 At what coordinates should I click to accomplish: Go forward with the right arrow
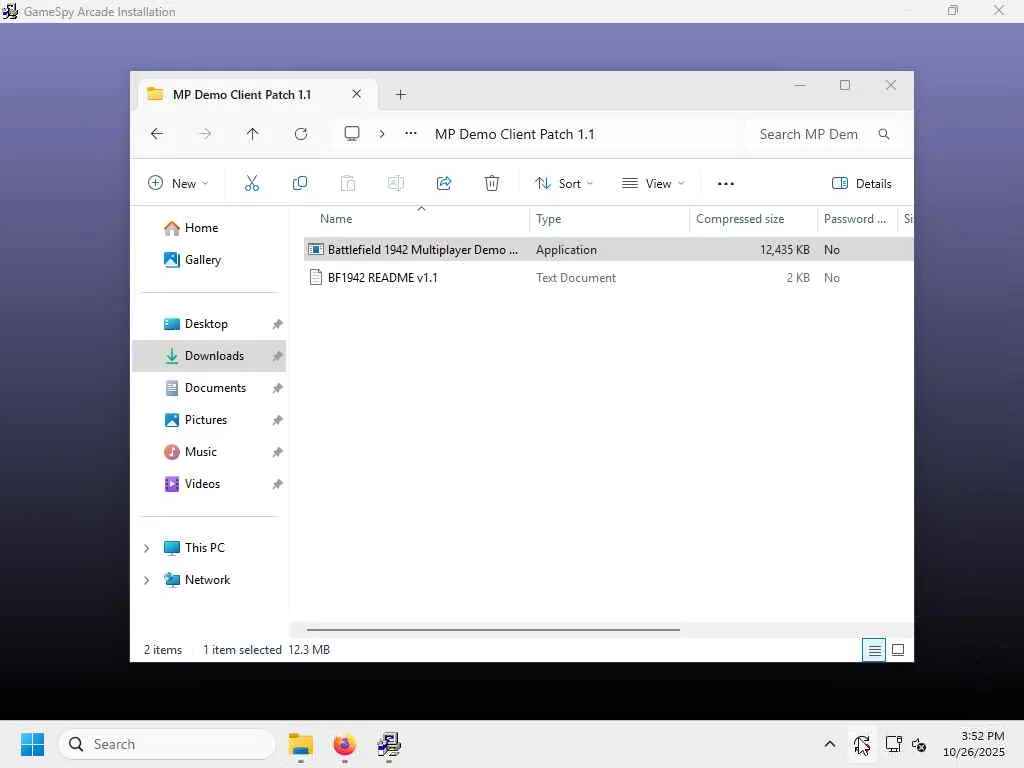pyautogui.click(x=205, y=134)
